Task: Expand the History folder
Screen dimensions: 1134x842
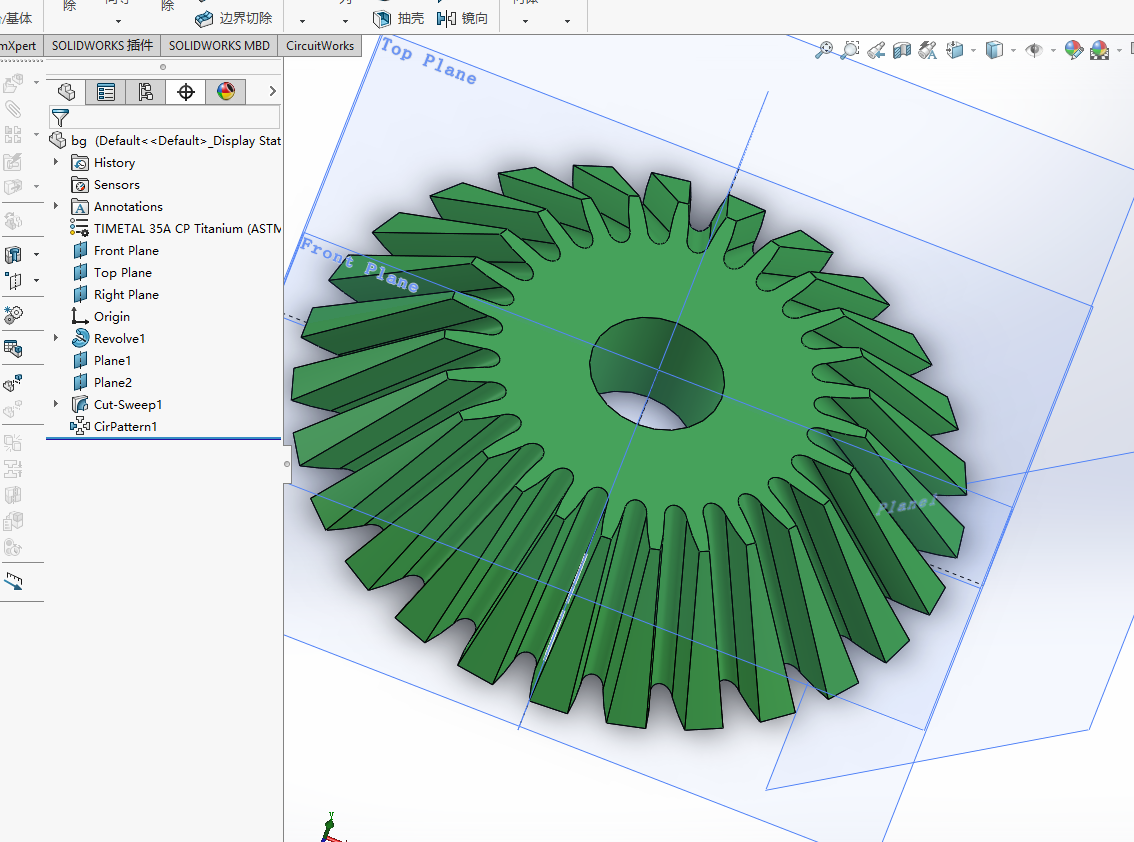Action: tap(56, 163)
